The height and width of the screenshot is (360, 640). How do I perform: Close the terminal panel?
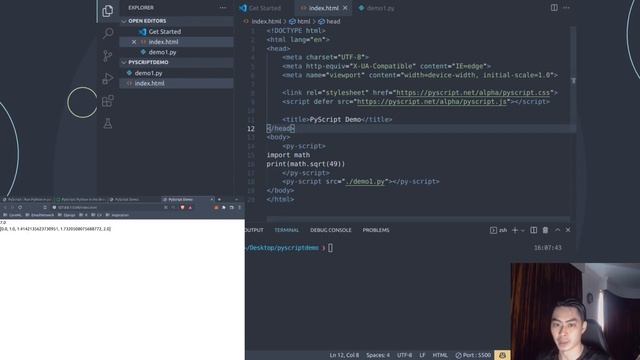[568, 230]
